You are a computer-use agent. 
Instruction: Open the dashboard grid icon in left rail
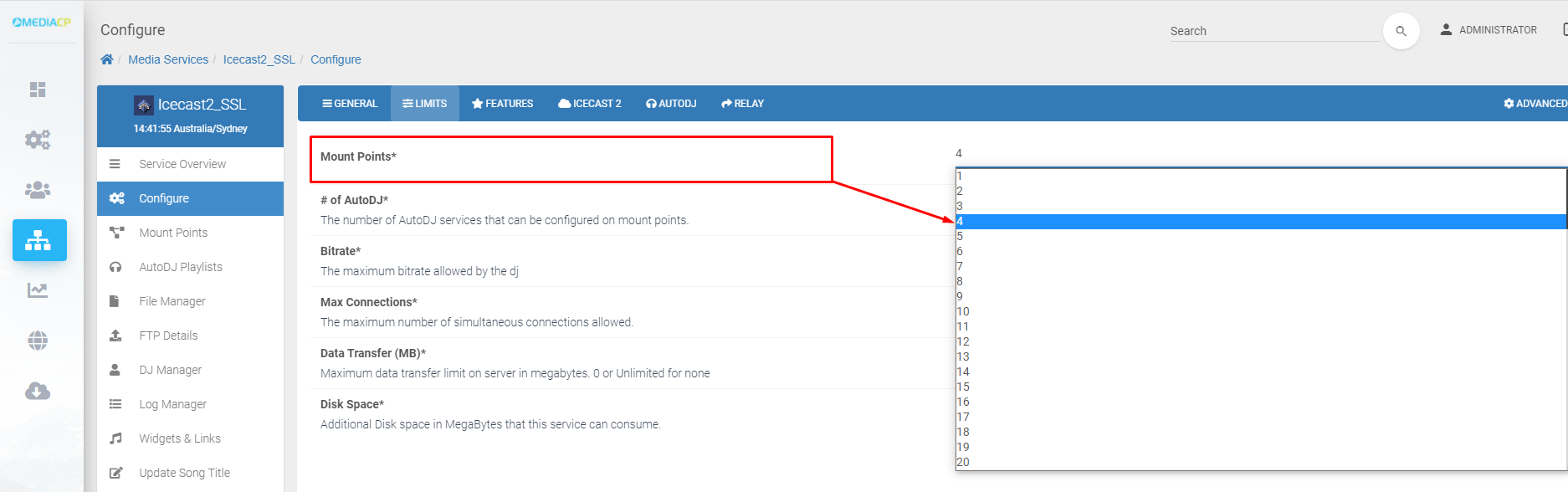pos(38,90)
